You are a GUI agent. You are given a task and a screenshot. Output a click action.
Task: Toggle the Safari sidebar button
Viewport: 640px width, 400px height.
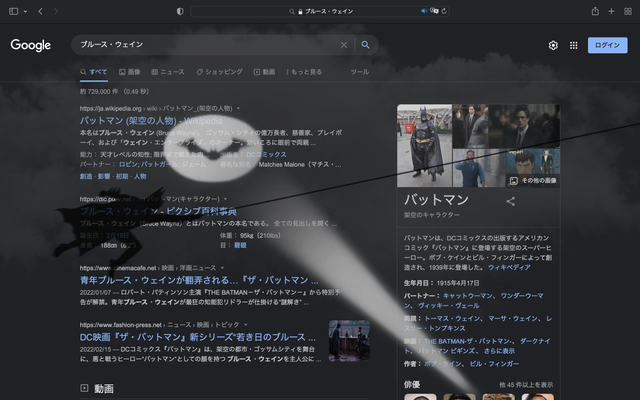point(13,11)
